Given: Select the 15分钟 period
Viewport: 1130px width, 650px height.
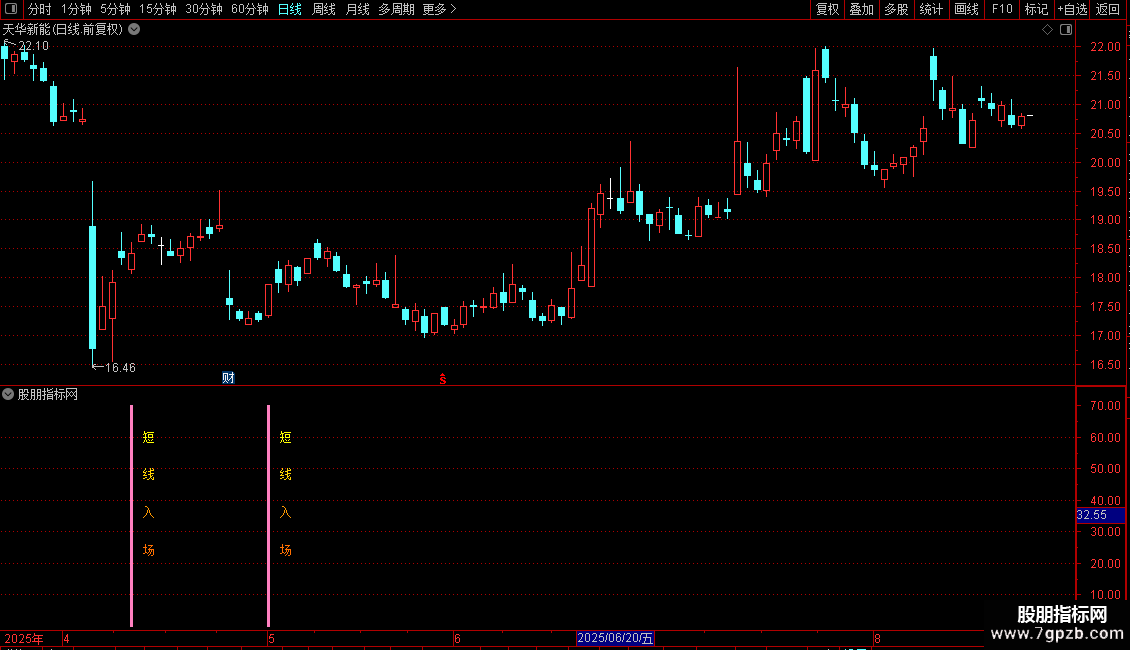Looking at the screenshot, I should click(x=157, y=9).
